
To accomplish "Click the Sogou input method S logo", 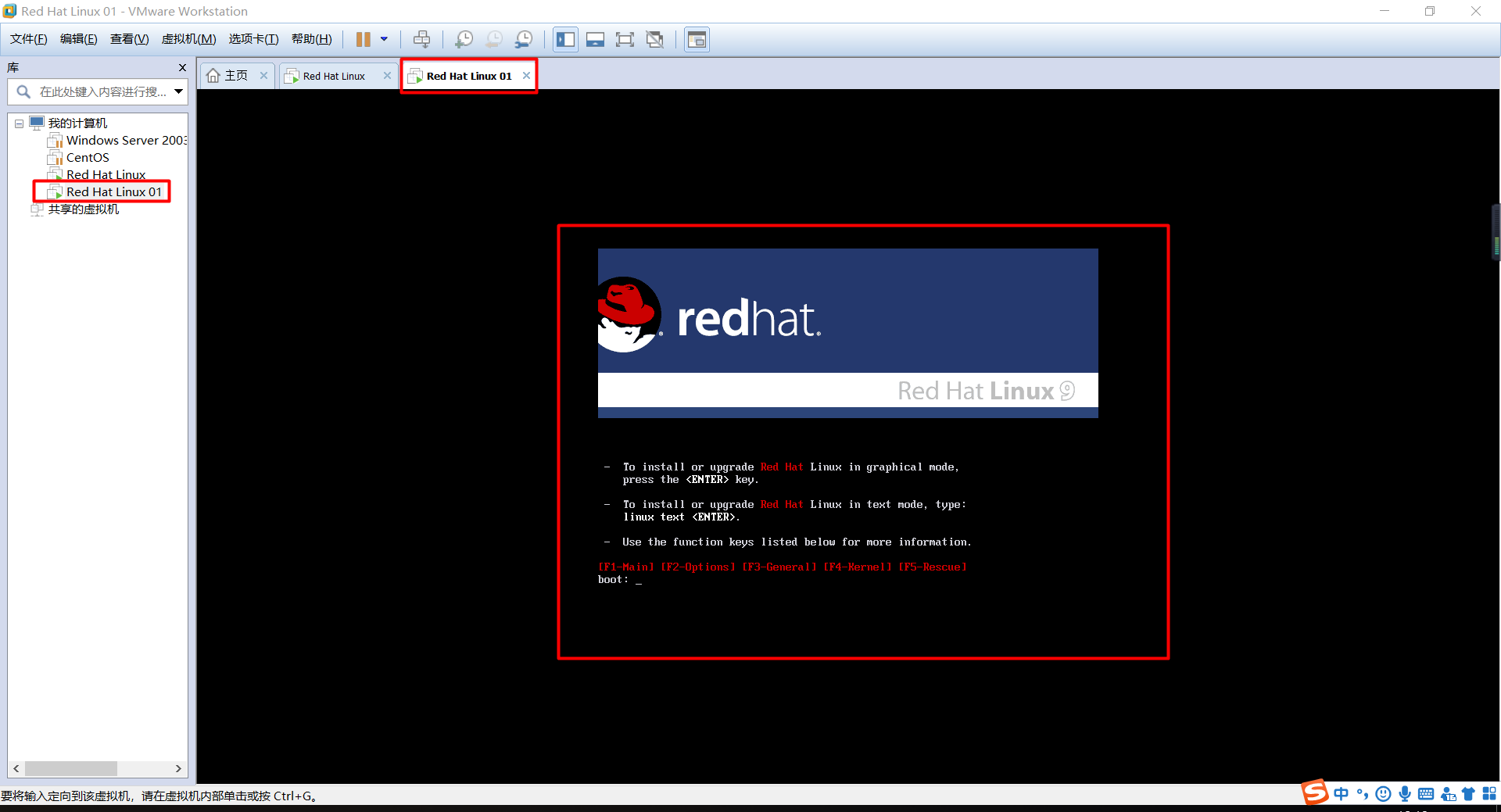I will click(x=1315, y=792).
